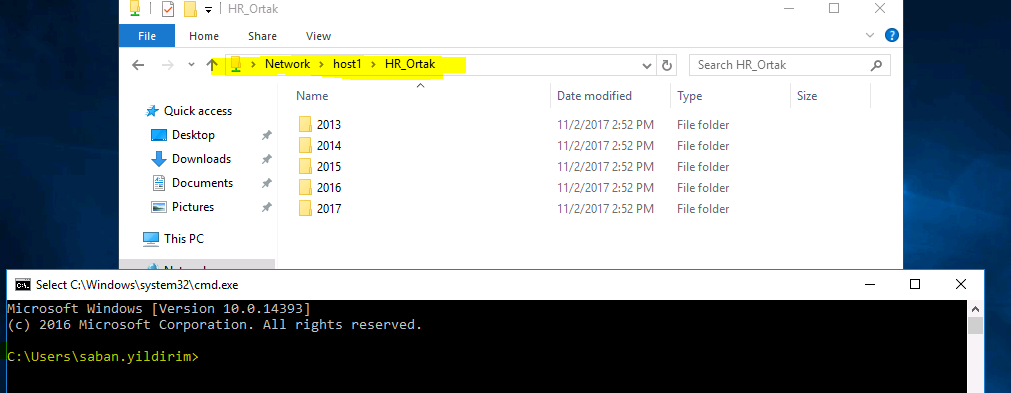Switch to the View ribbon tab
Viewport: 1011px width, 393px height.
click(319, 36)
